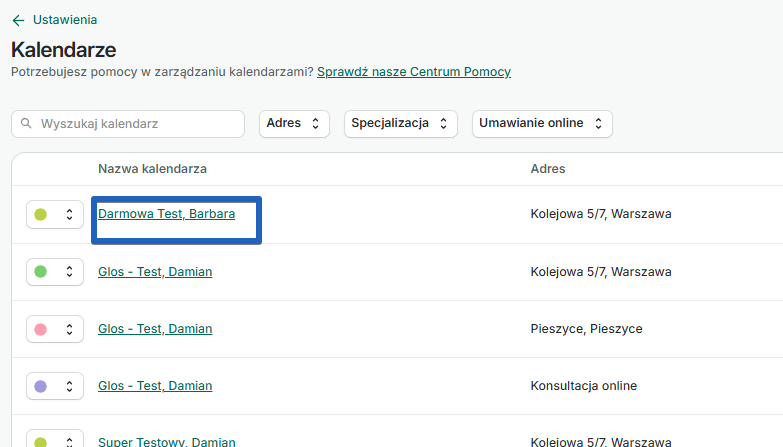Screen dimensions: 783x447
Task: Open the Sprawdź nasze Centrum Pomocy link
Action: [413, 72]
